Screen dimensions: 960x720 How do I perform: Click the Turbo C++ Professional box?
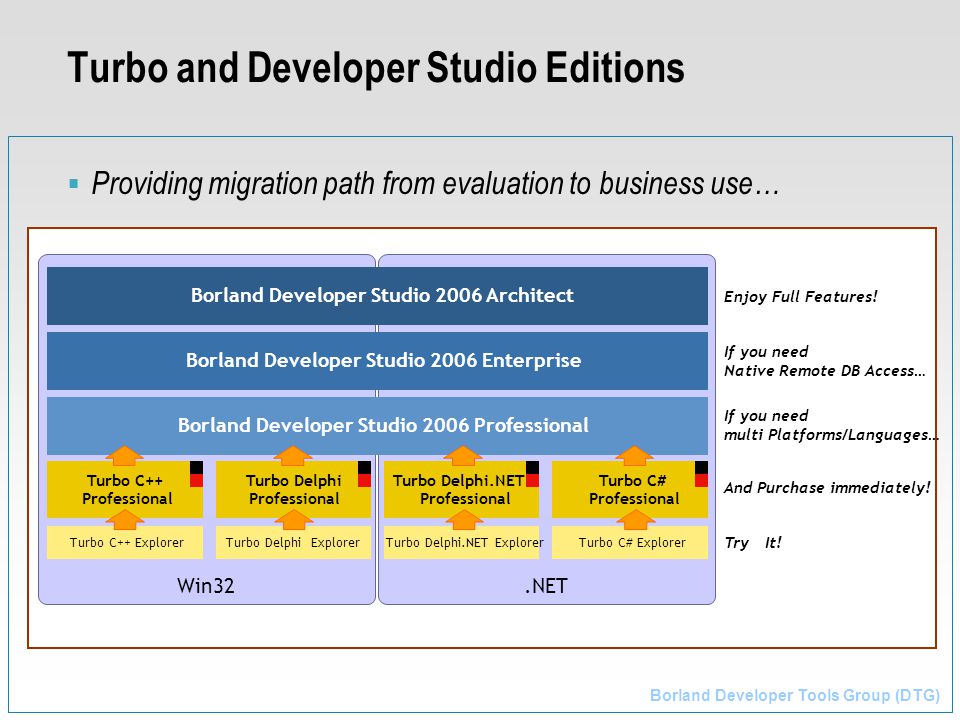125,490
